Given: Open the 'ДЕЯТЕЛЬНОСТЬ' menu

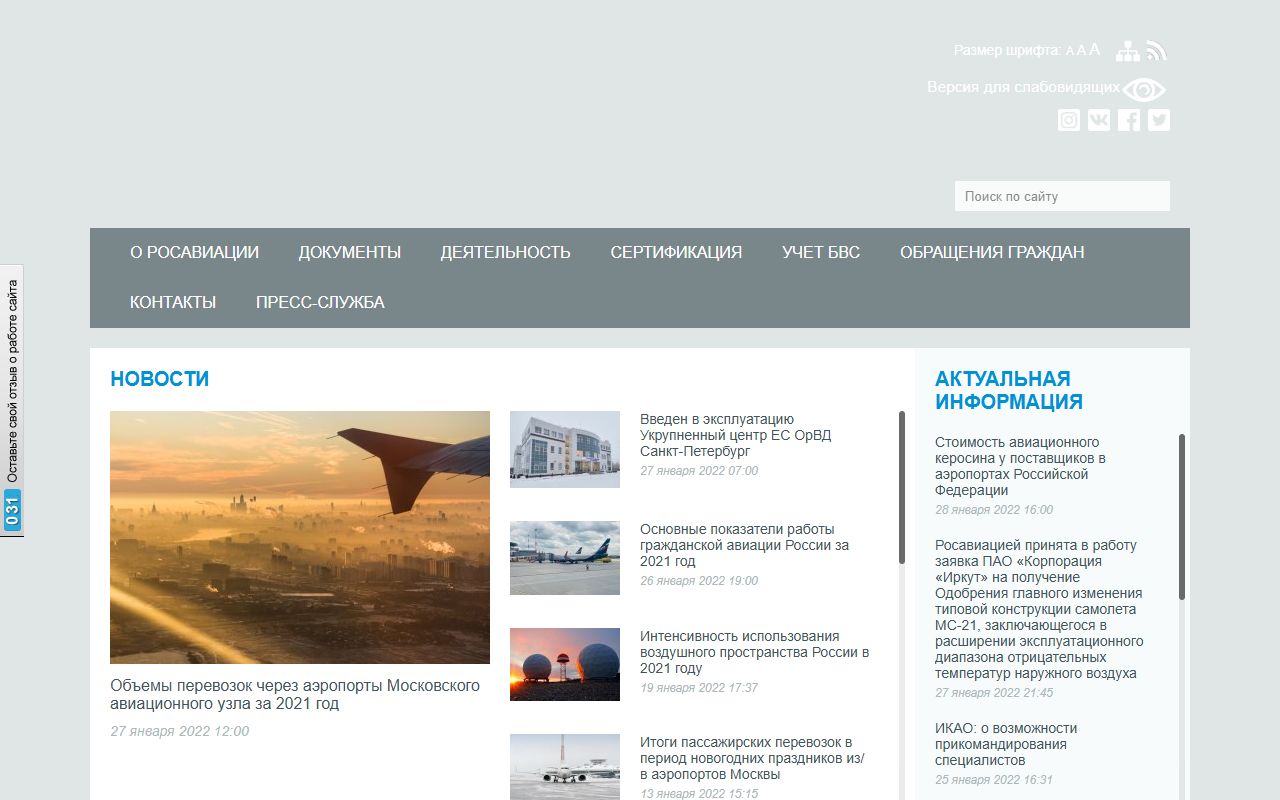Looking at the screenshot, I should (506, 252).
